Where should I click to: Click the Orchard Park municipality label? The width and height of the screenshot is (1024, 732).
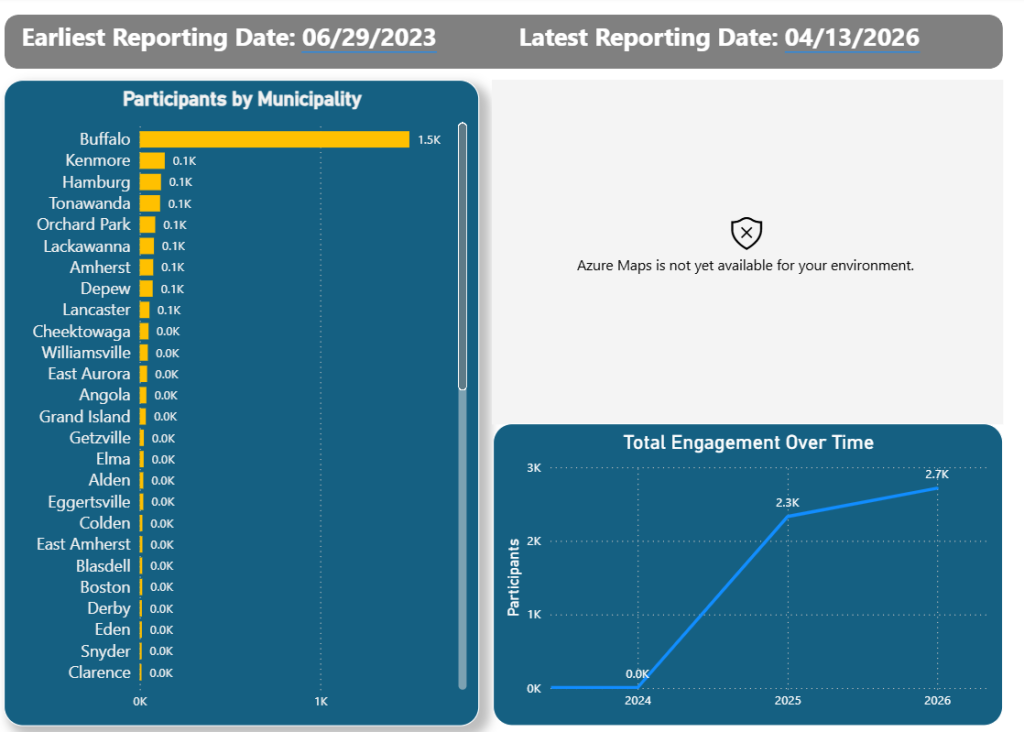tap(84, 224)
